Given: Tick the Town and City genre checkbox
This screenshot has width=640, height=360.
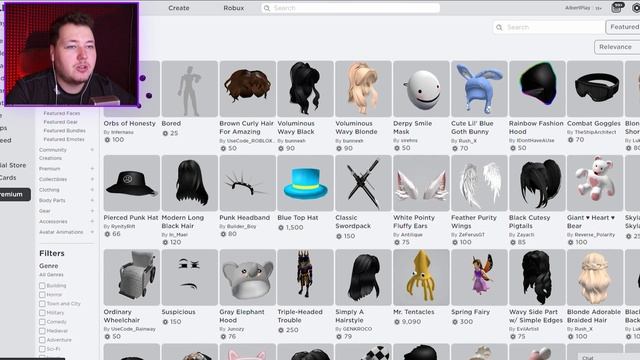Looking at the screenshot, I should 42,304.
